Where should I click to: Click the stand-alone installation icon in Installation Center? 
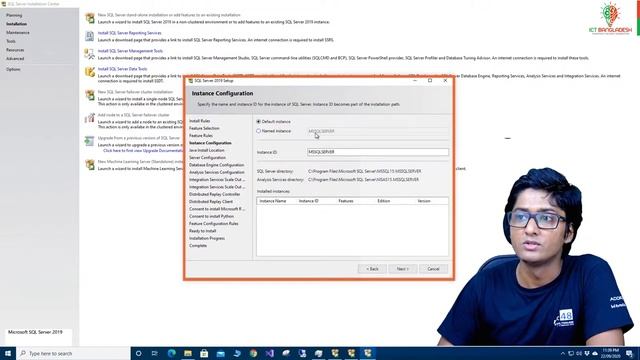pos(90,18)
